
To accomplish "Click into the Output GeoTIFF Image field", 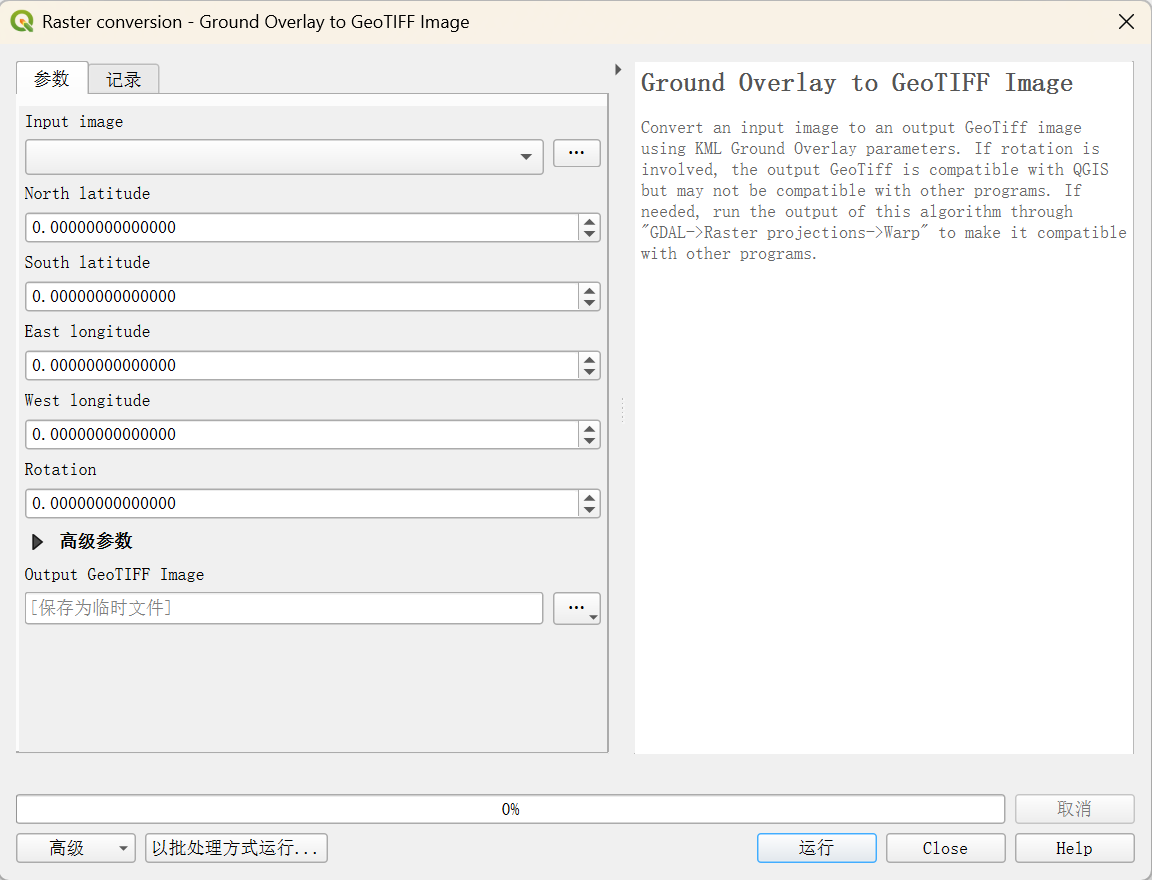I will [x=284, y=608].
